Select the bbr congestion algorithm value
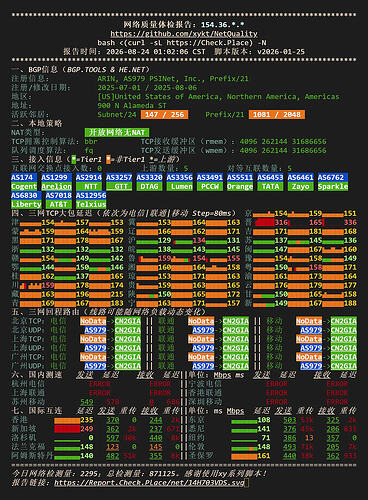Screen dimensions: 368x500 tap(91, 141)
